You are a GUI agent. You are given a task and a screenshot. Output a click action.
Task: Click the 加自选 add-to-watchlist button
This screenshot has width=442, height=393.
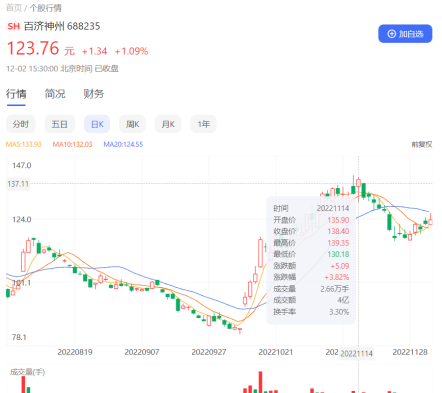pyautogui.click(x=405, y=34)
